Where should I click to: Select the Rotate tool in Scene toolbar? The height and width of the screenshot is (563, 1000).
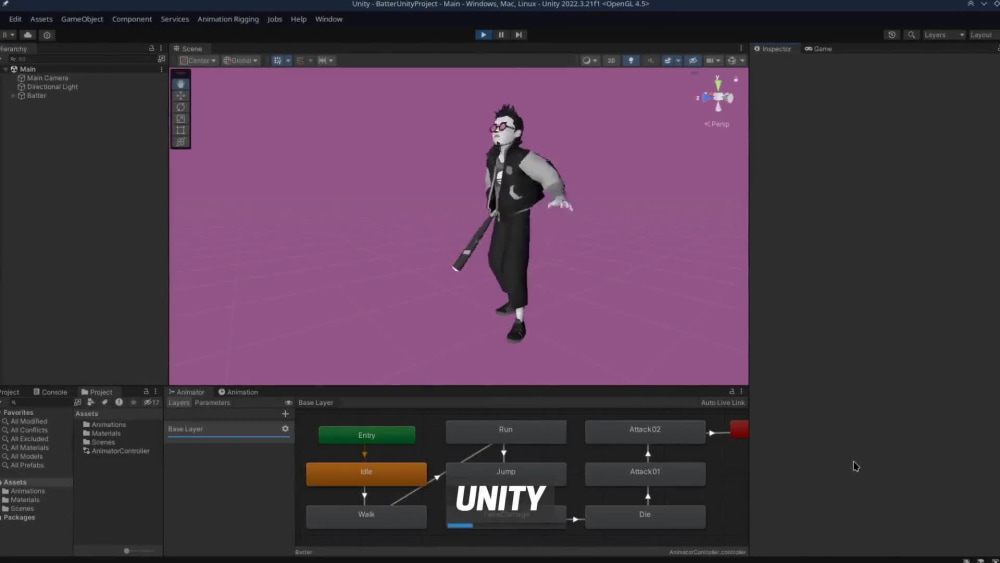[180, 107]
